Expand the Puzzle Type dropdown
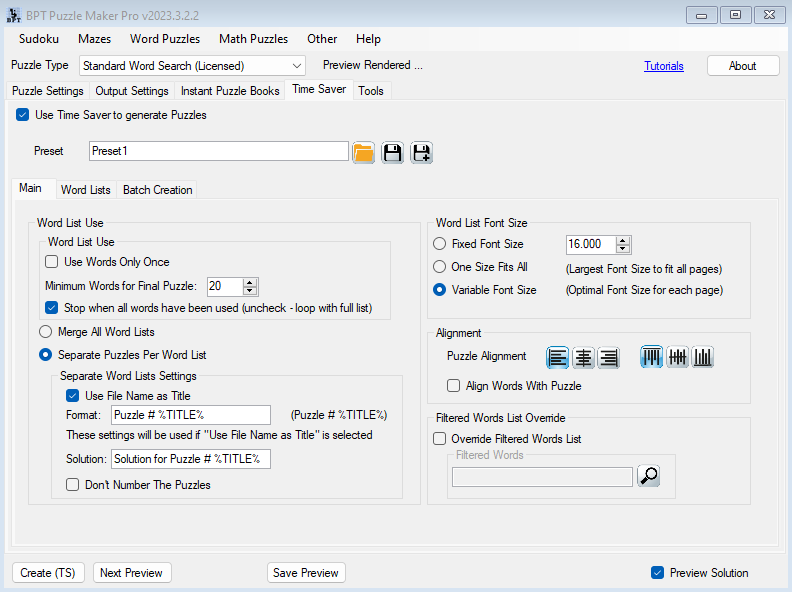The height and width of the screenshot is (592, 792). [297, 66]
